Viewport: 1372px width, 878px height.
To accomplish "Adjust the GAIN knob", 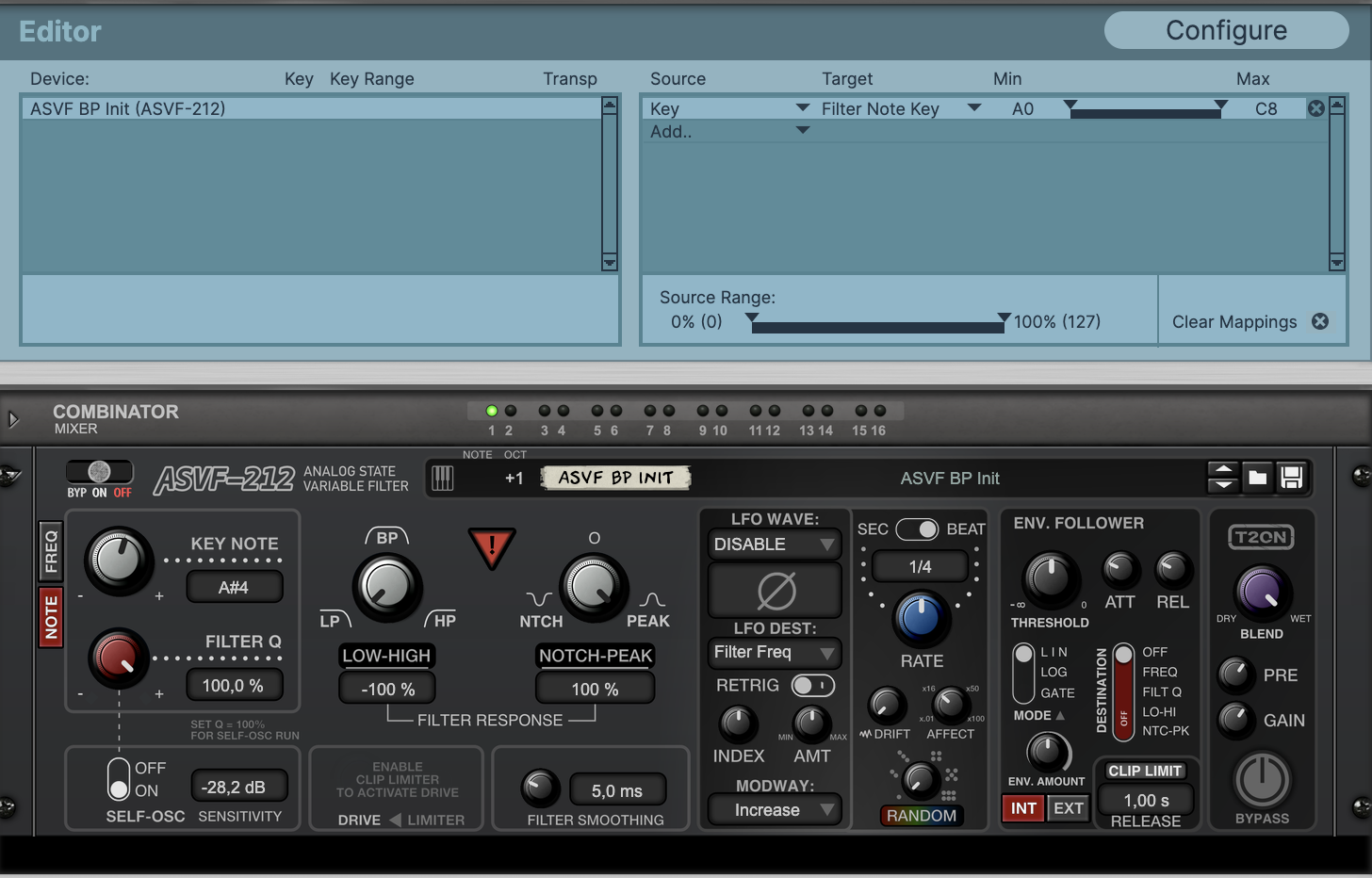I will (1236, 720).
